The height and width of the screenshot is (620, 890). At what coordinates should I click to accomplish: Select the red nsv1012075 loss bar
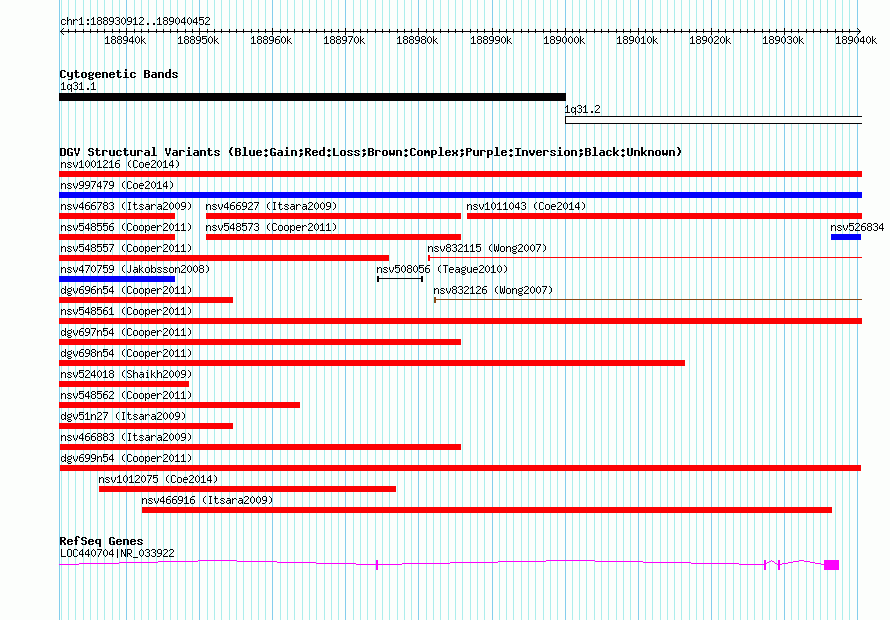click(x=247, y=489)
